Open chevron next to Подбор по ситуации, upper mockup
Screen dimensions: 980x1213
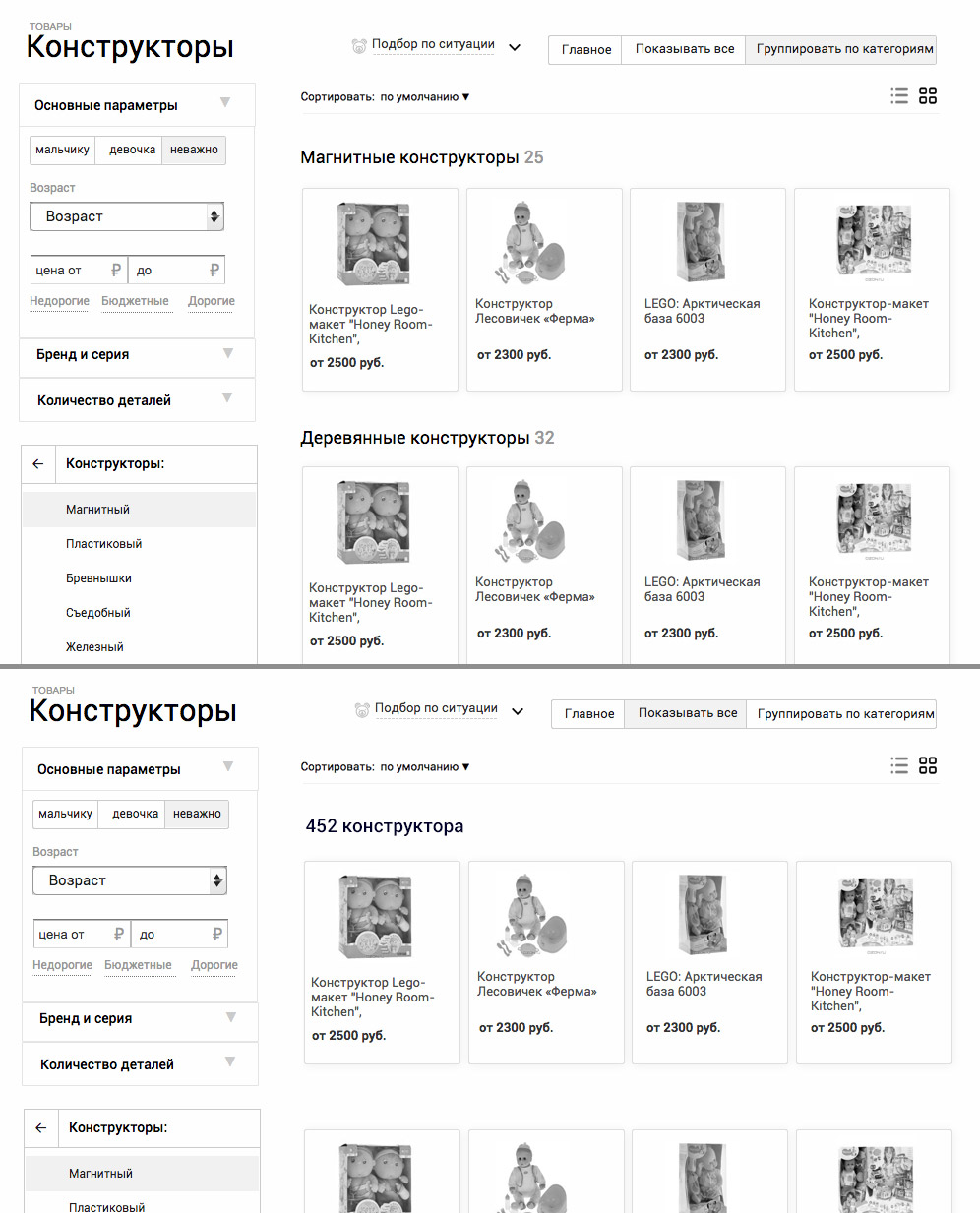(515, 47)
